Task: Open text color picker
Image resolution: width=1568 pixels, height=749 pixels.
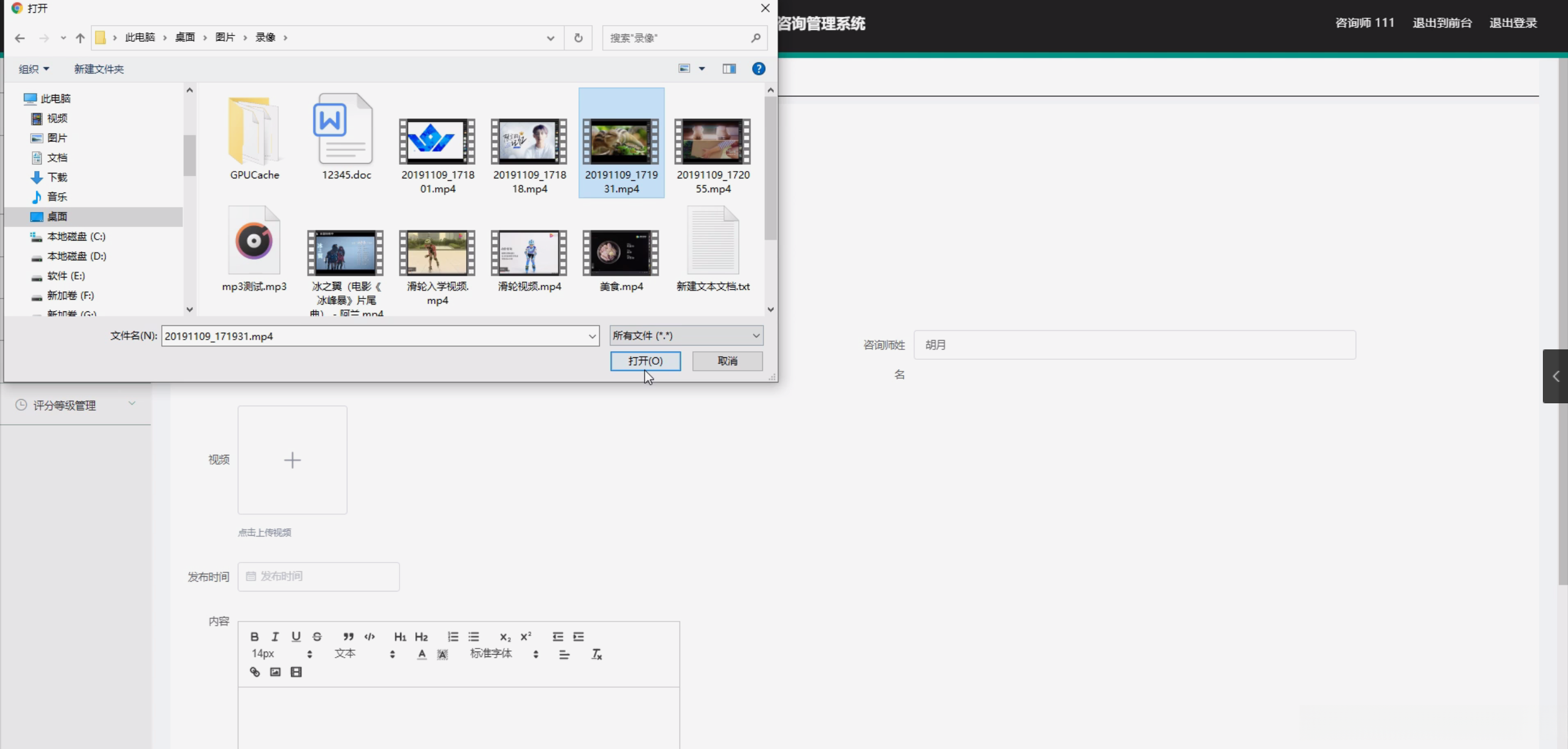Action: [422, 654]
